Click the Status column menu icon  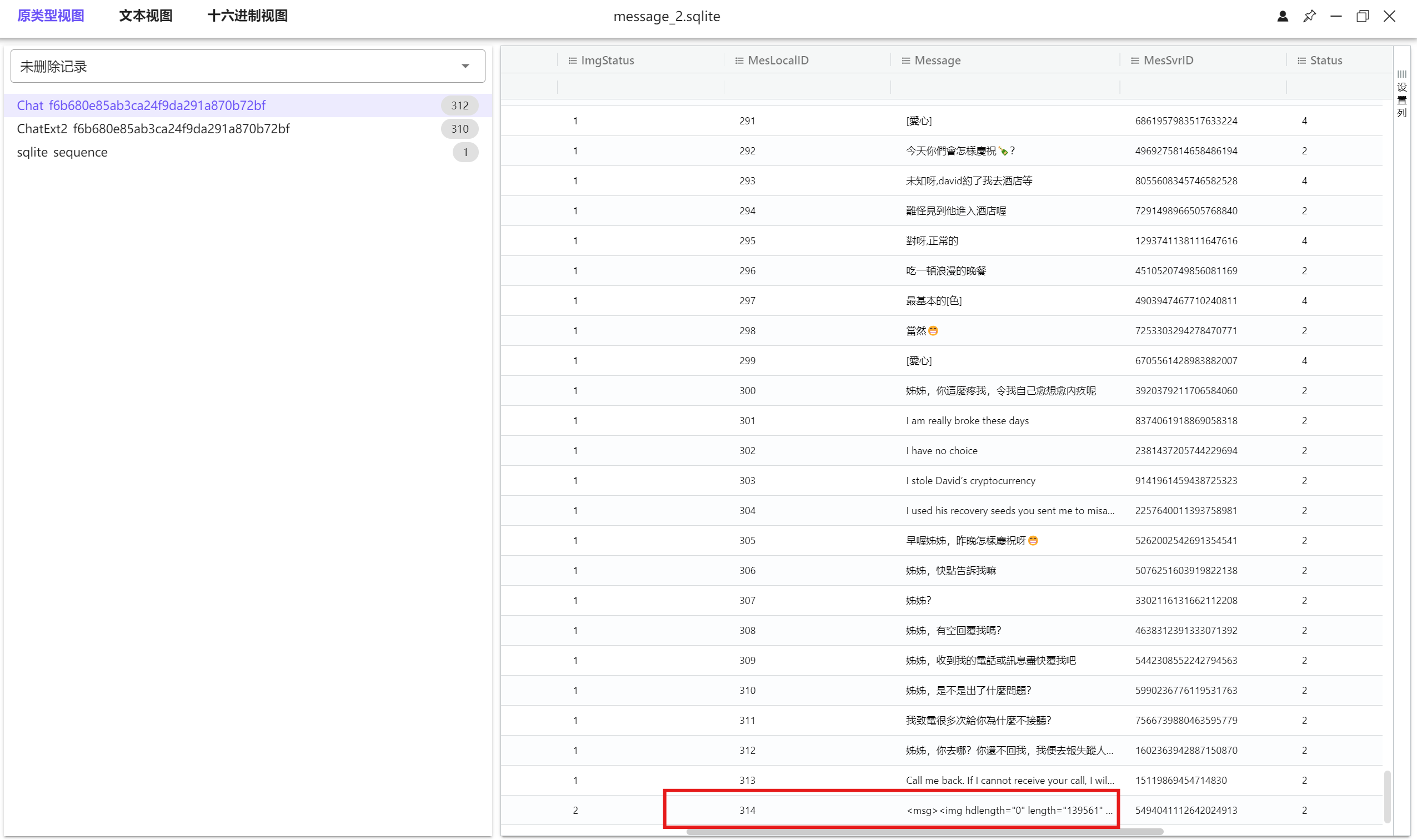point(1301,61)
